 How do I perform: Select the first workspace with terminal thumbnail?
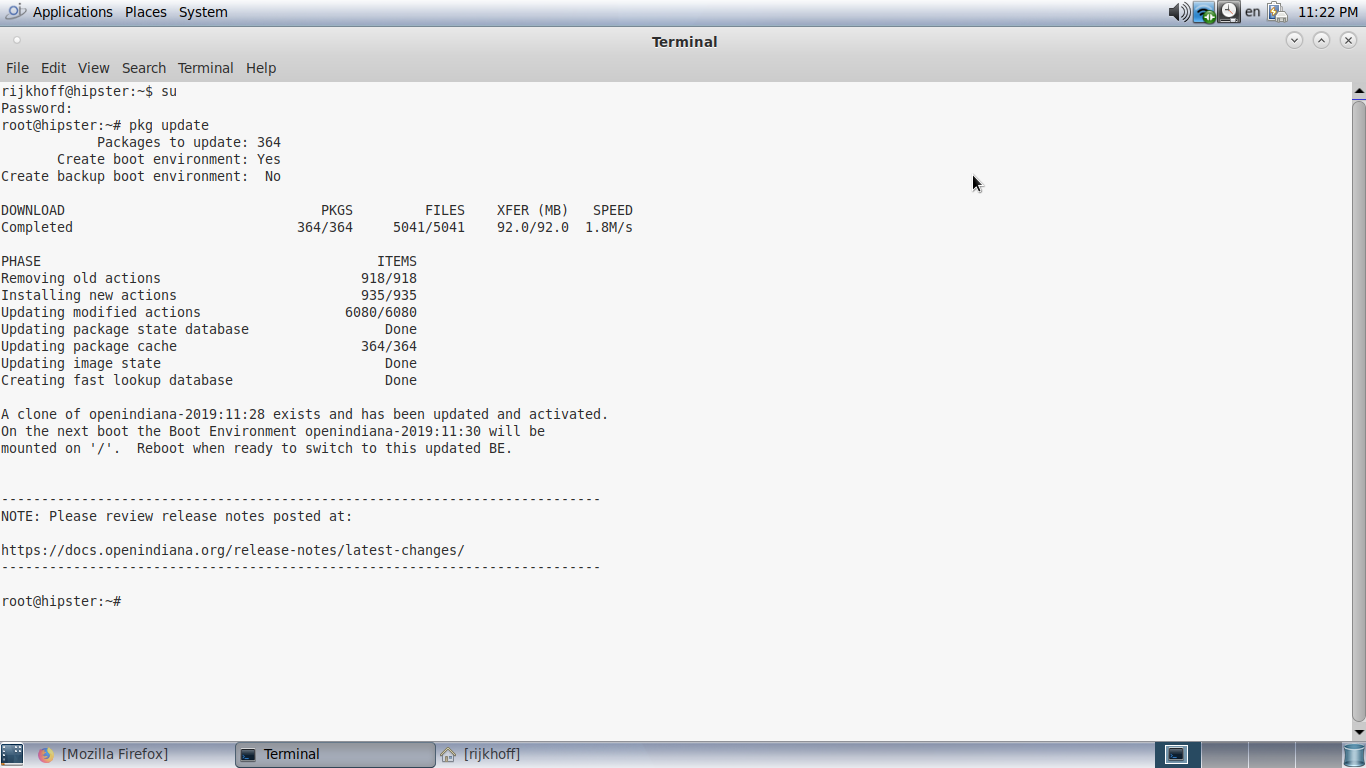(x=1178, y=754)
